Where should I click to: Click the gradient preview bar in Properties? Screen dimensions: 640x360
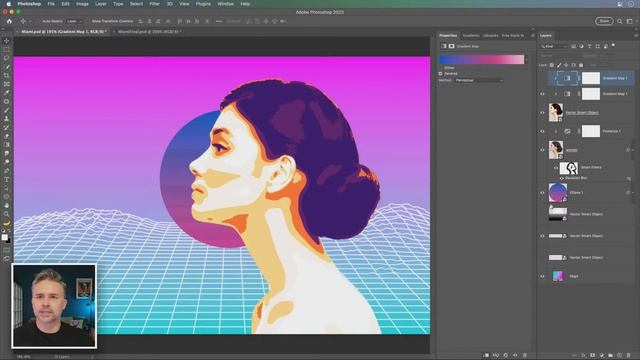[x=481, y=60]
